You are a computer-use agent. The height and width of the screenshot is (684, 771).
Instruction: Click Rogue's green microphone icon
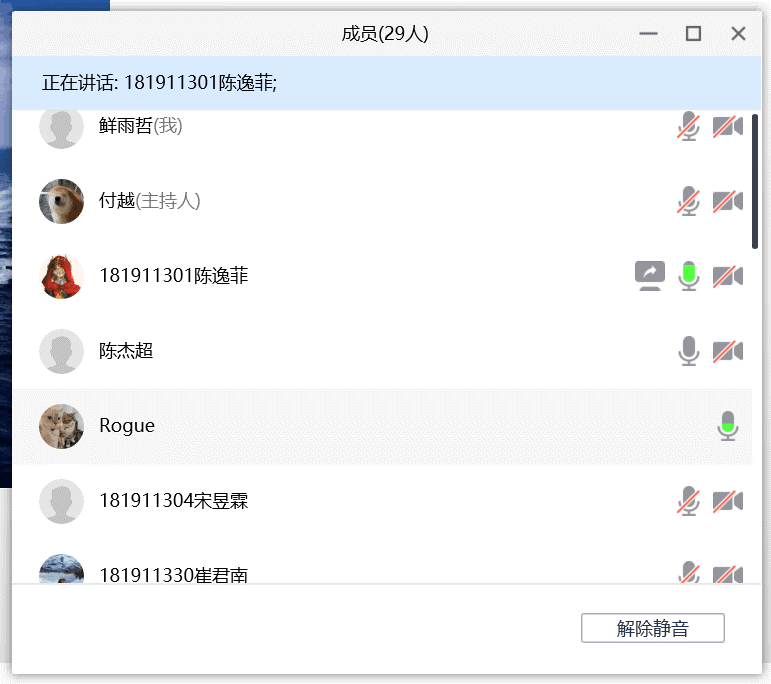click(x=728, y=426)
